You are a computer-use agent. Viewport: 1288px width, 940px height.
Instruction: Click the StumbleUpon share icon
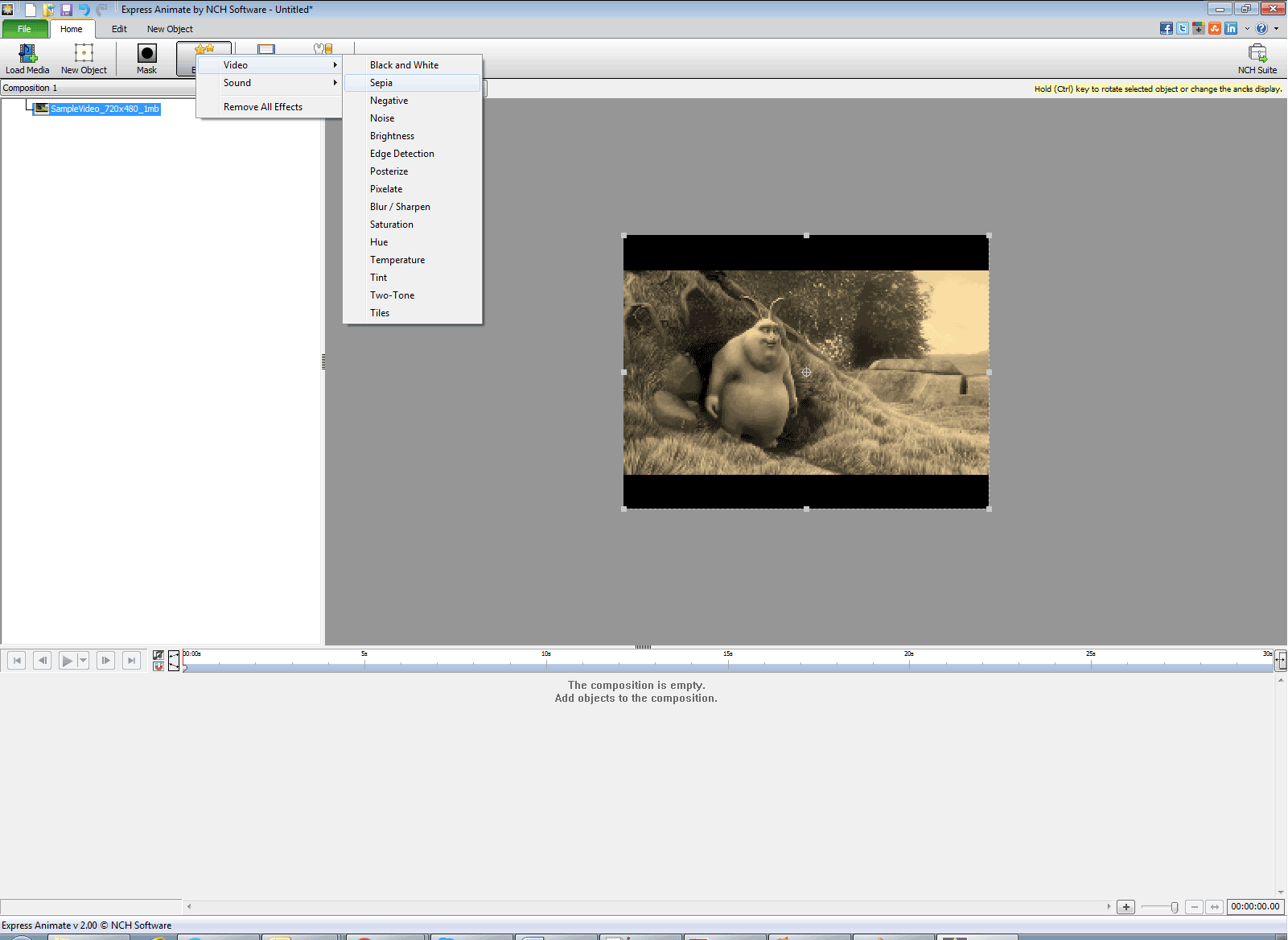click(x=1215, y=28)
